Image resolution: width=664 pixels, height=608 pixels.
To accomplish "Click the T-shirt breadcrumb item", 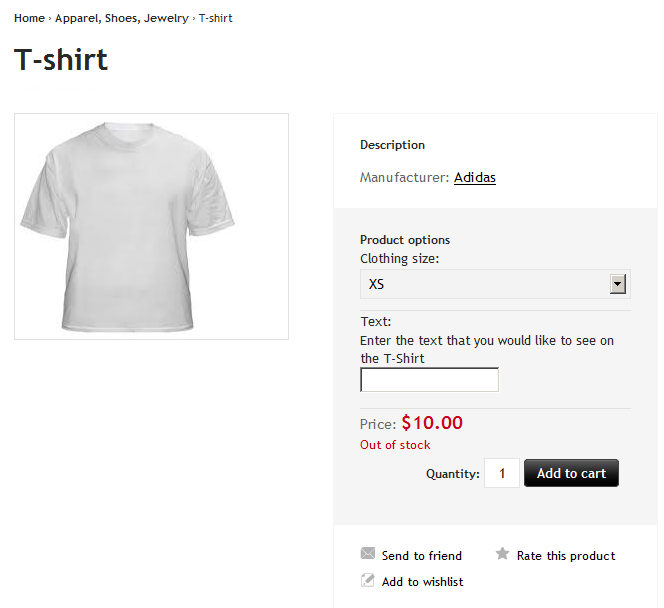I will point(216,18).
